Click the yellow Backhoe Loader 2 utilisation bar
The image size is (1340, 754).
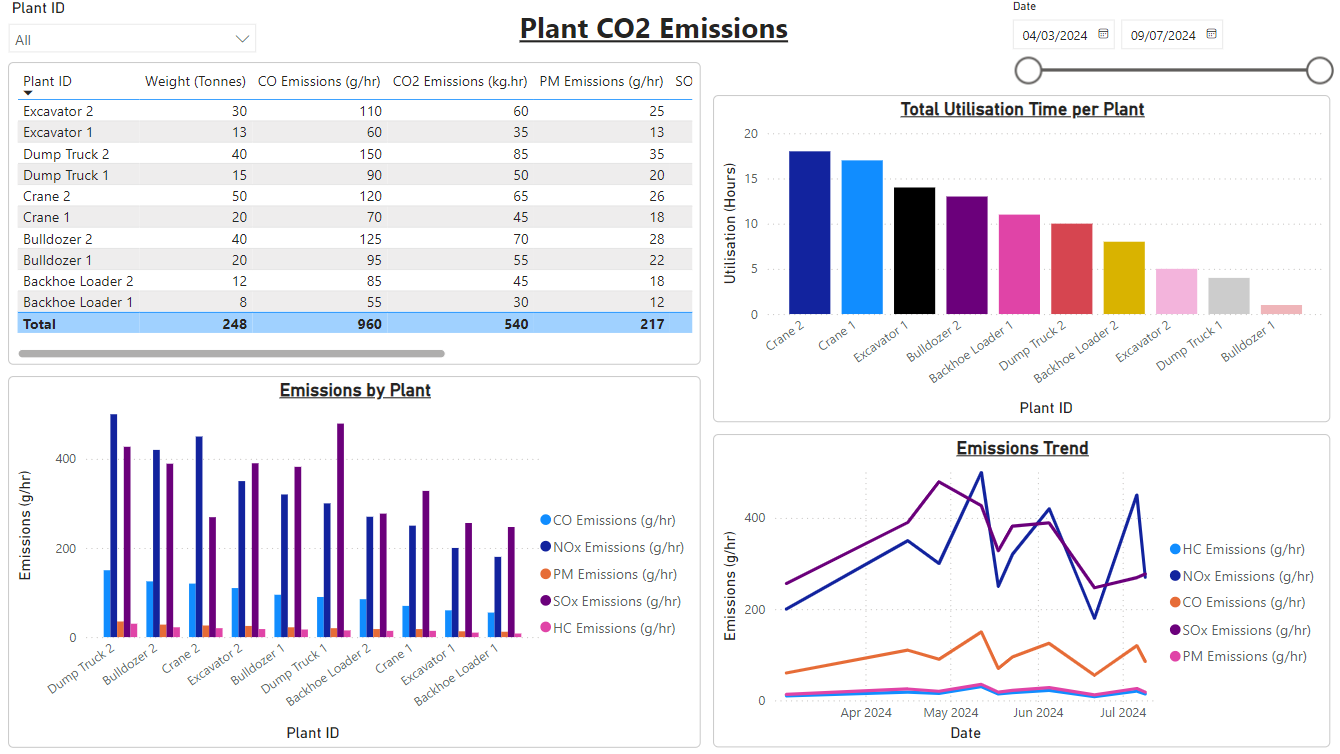1124,278
